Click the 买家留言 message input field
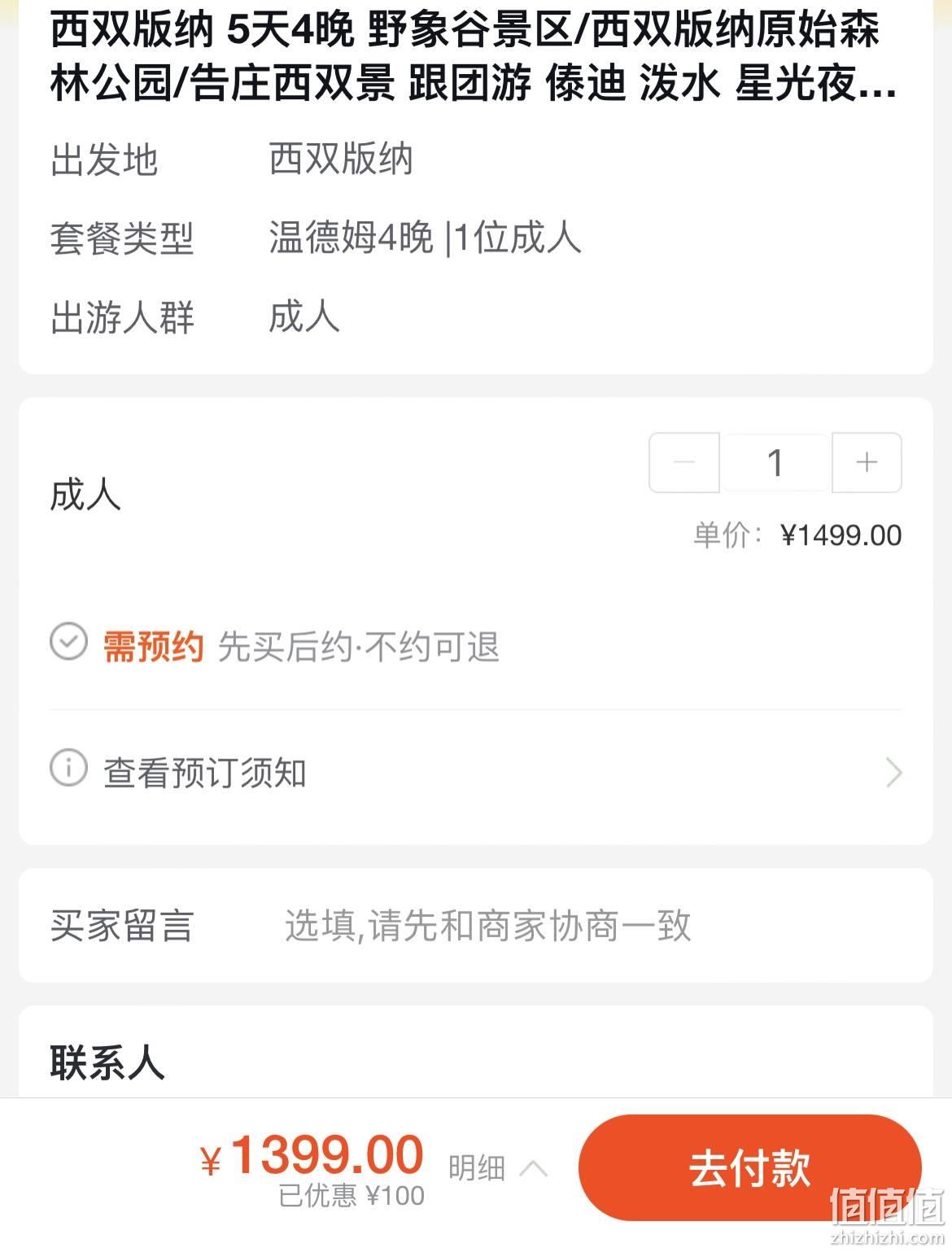Screen dimensions: 952x1252 point(487,926)
